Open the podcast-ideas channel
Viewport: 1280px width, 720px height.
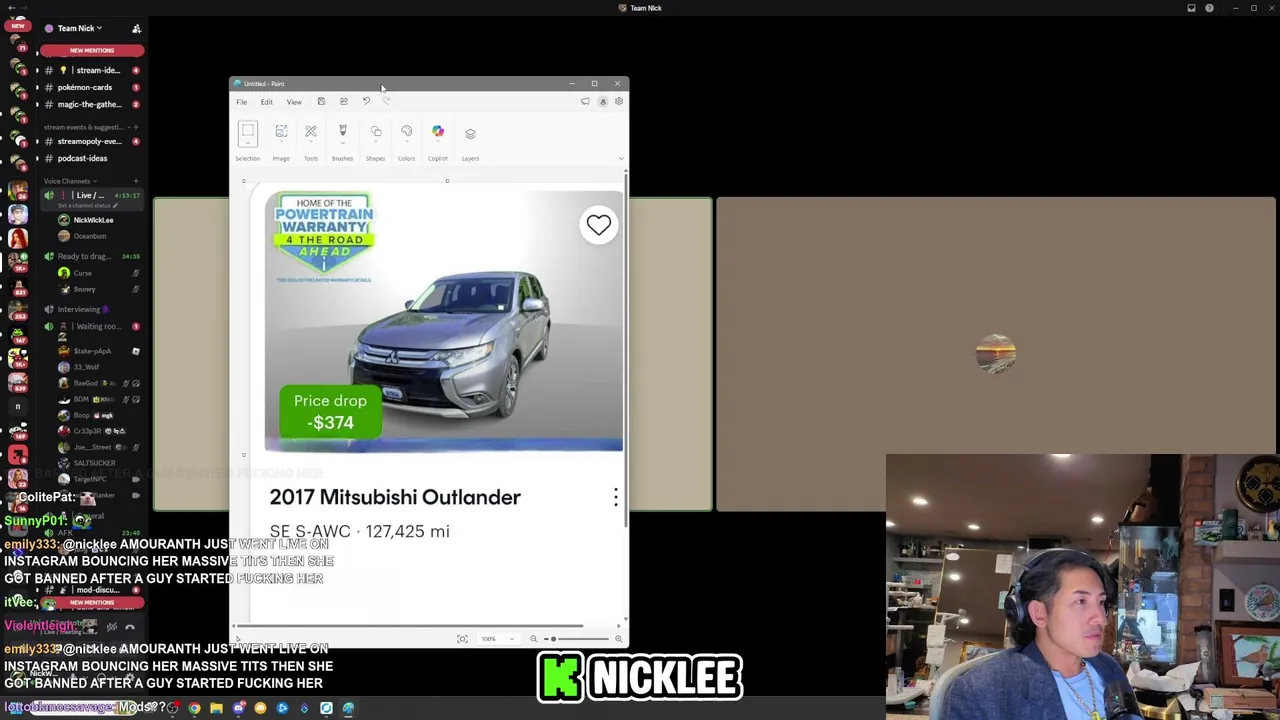point(90,158)
